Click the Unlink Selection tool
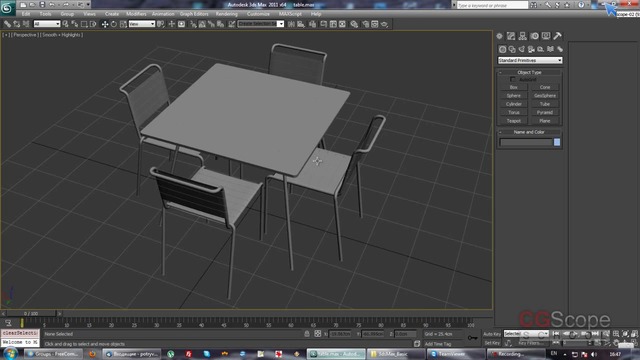 (16, 24)
